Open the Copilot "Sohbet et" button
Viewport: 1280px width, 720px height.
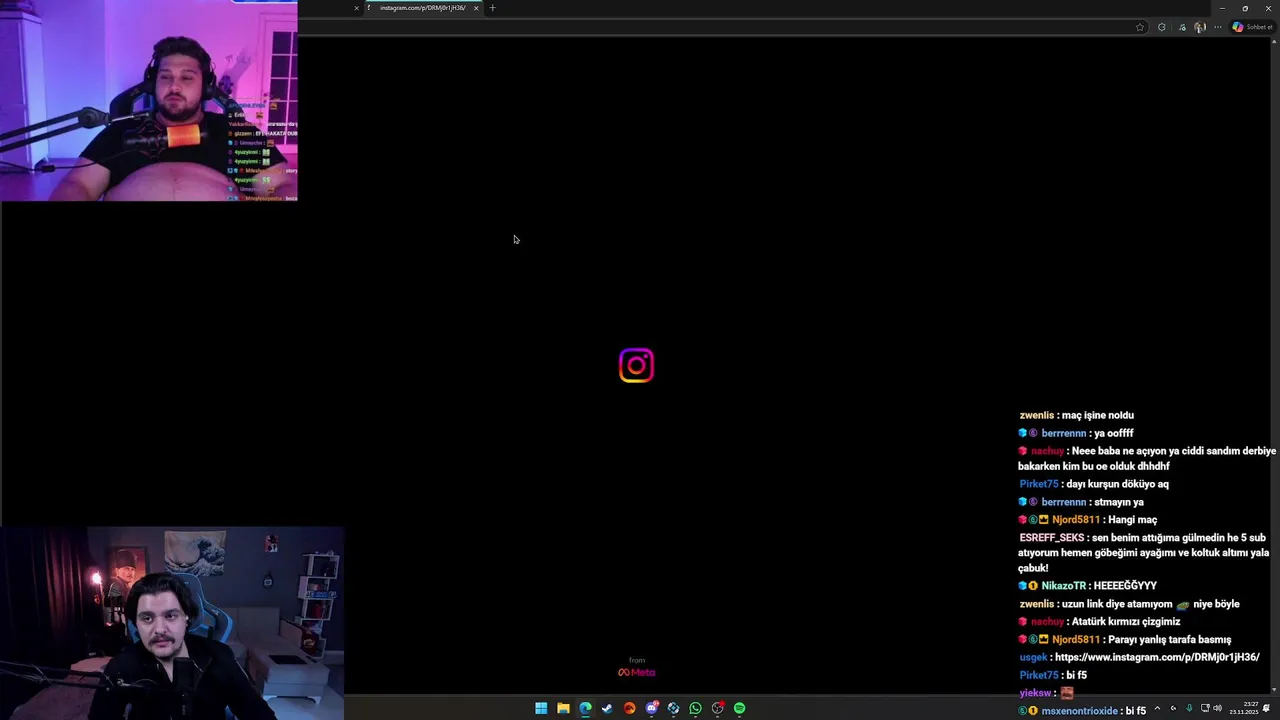tap(1253, 27)
